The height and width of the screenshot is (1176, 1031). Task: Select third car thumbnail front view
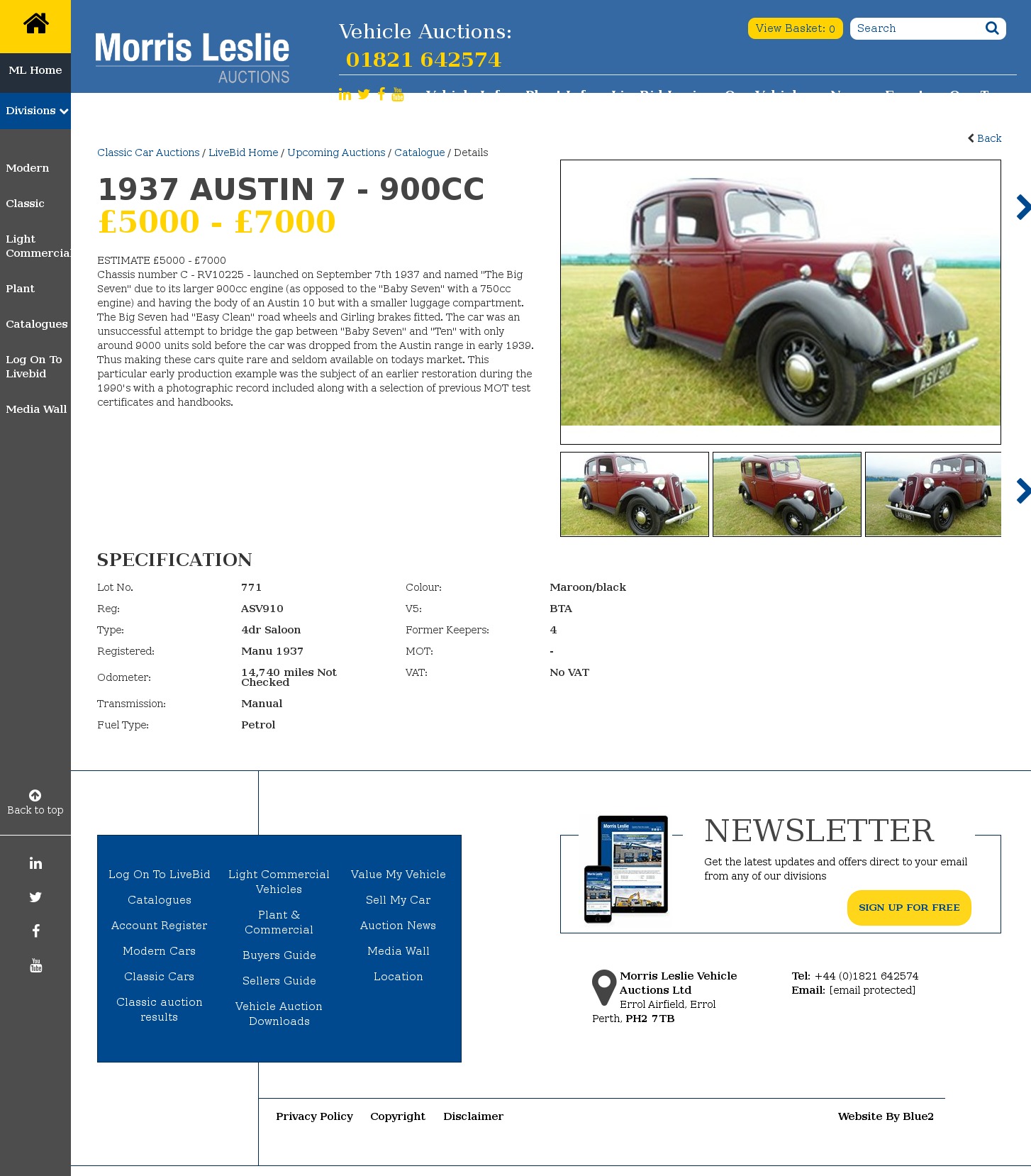point(933,494)
